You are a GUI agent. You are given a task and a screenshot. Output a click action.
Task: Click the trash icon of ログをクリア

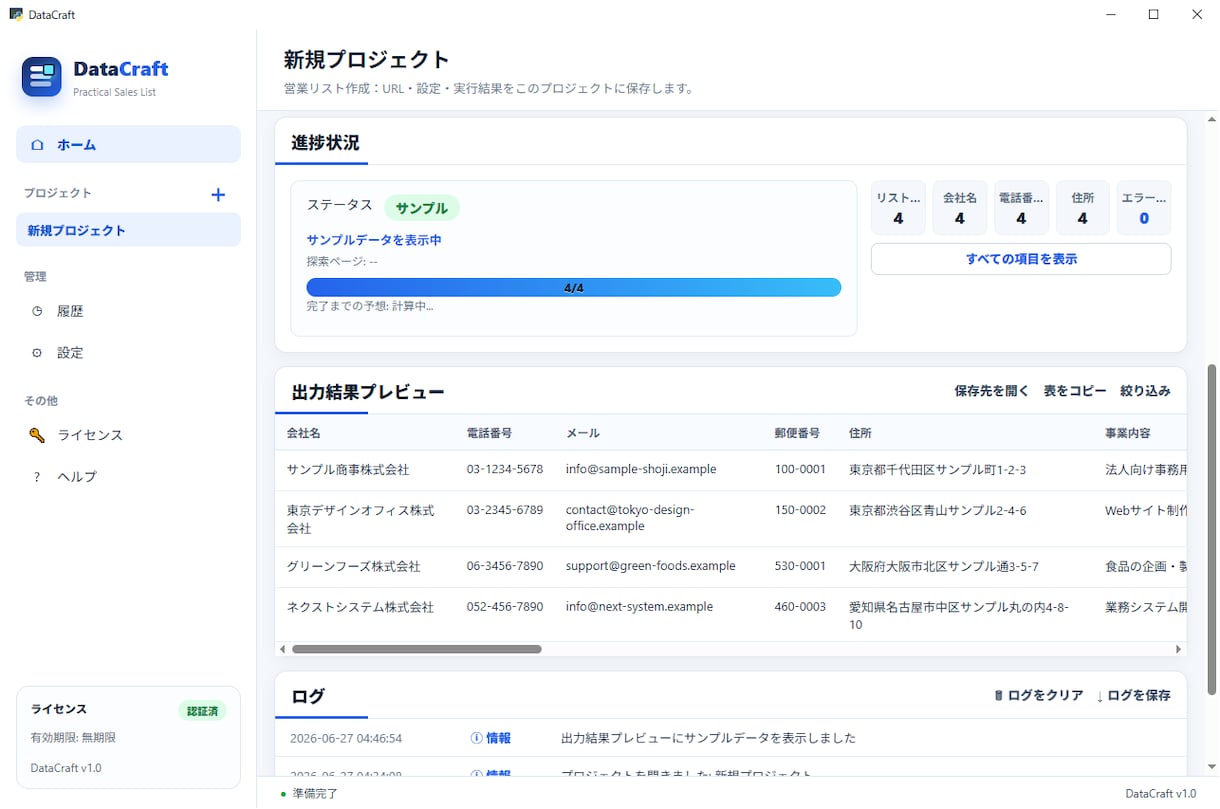998,695
